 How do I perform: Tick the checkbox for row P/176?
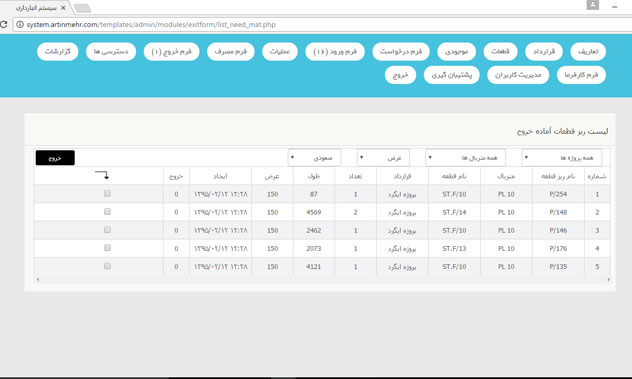point(107,248)
